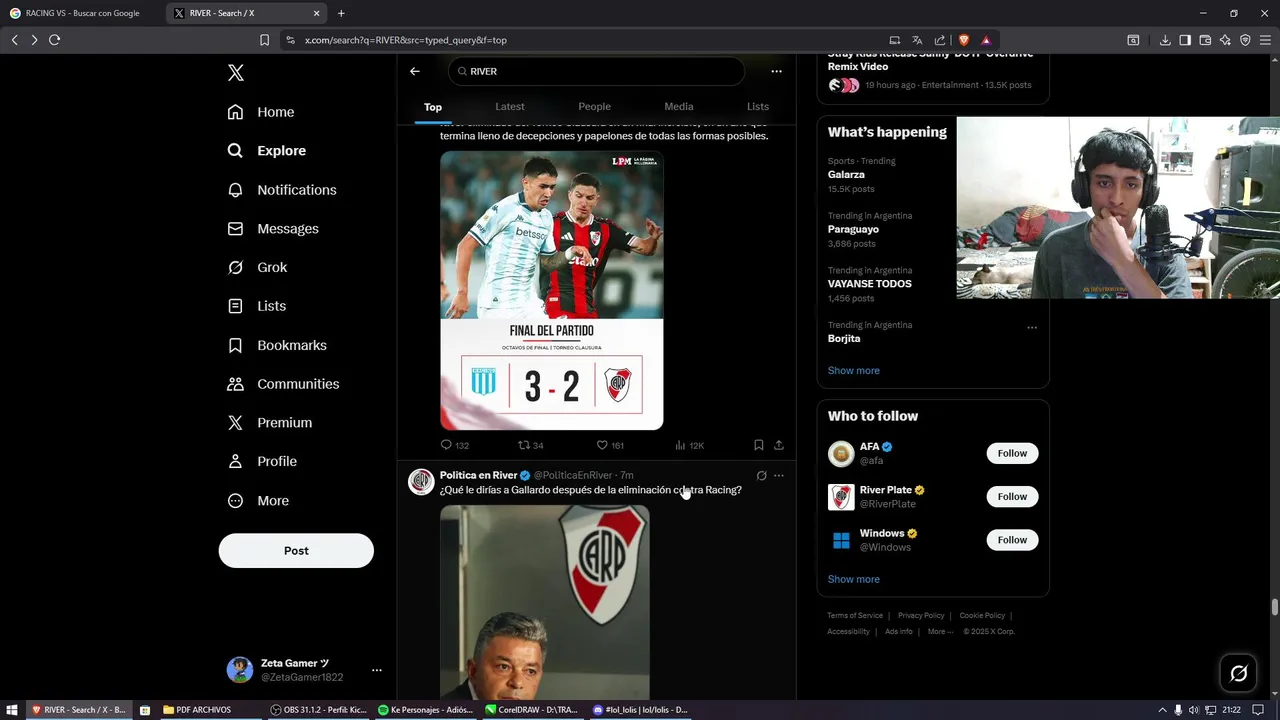This screenshot has height=720, width=1280.
Task: Open more options on Politica en River post
Action: pos(779,476)
